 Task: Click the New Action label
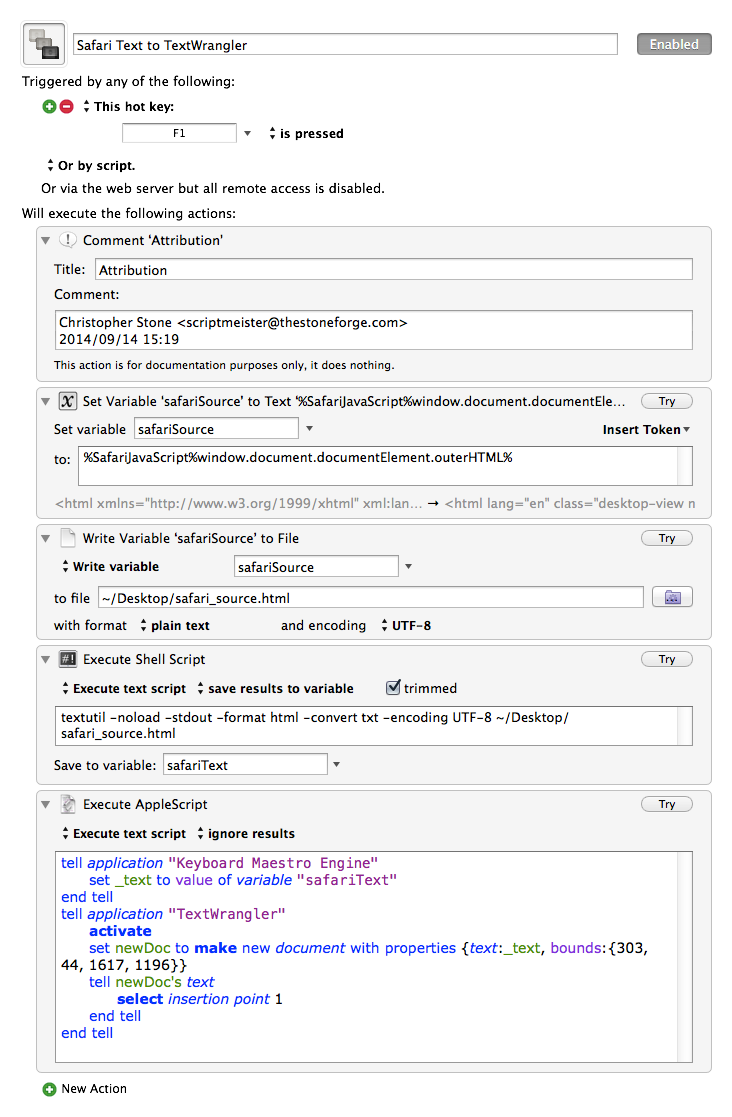tap(94, 1089)
